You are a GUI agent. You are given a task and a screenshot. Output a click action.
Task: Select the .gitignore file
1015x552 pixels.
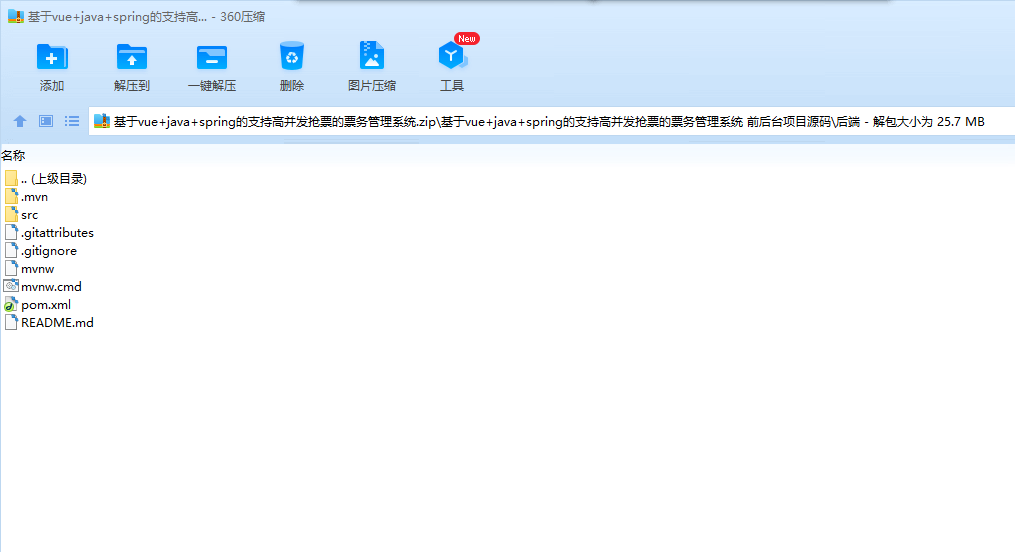coord(41,250)
